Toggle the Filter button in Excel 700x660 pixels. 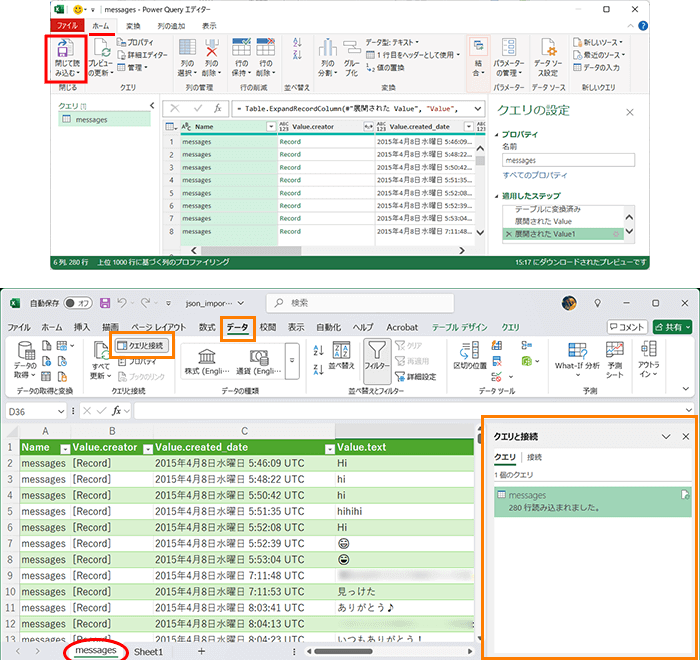tap(377, 361)
